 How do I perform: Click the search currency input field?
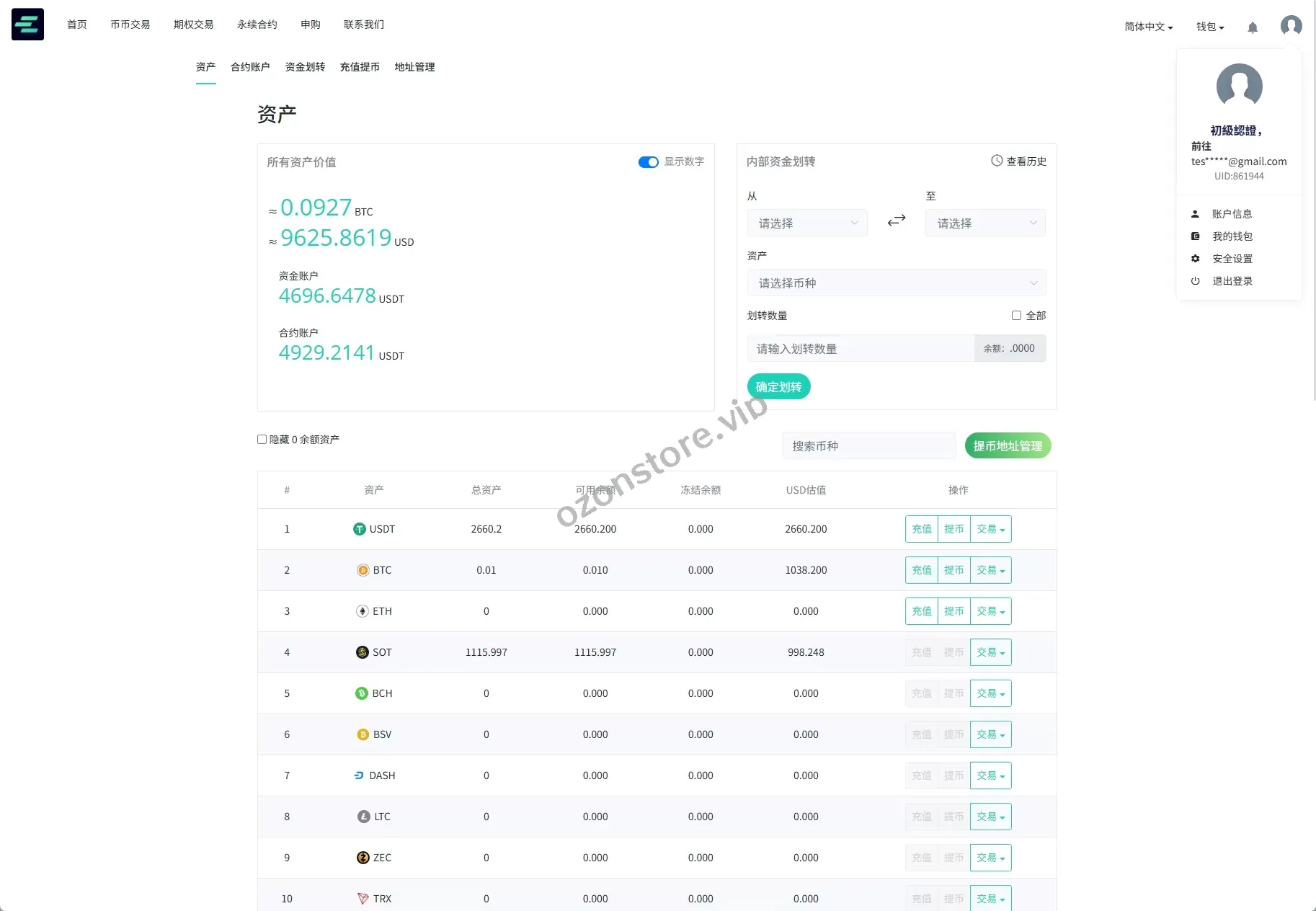[868, 446]
